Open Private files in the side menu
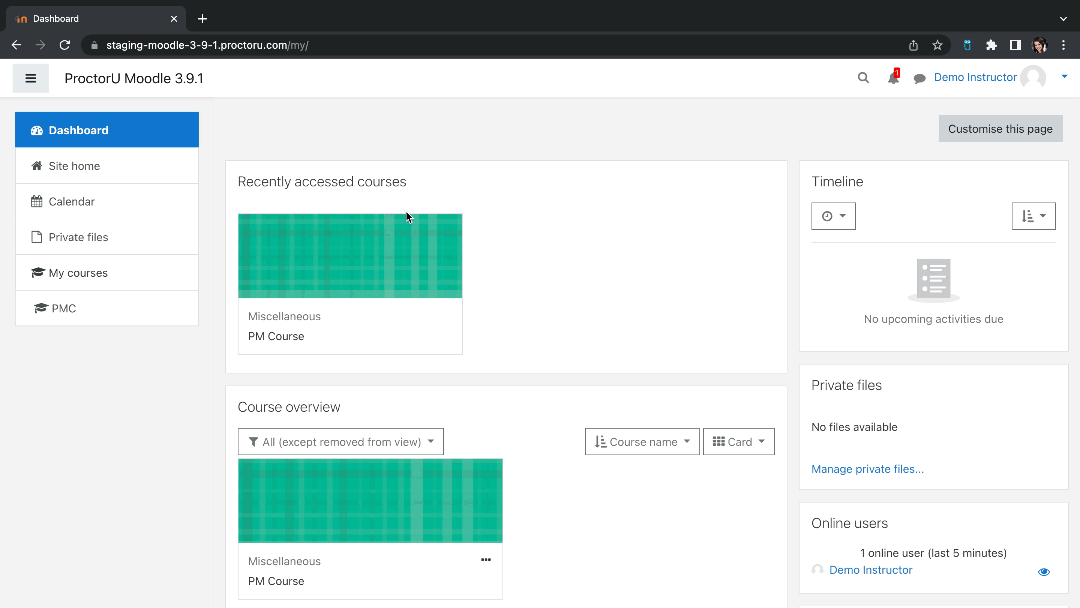This screenshot has width=1080, height=608. click(107, 237)
